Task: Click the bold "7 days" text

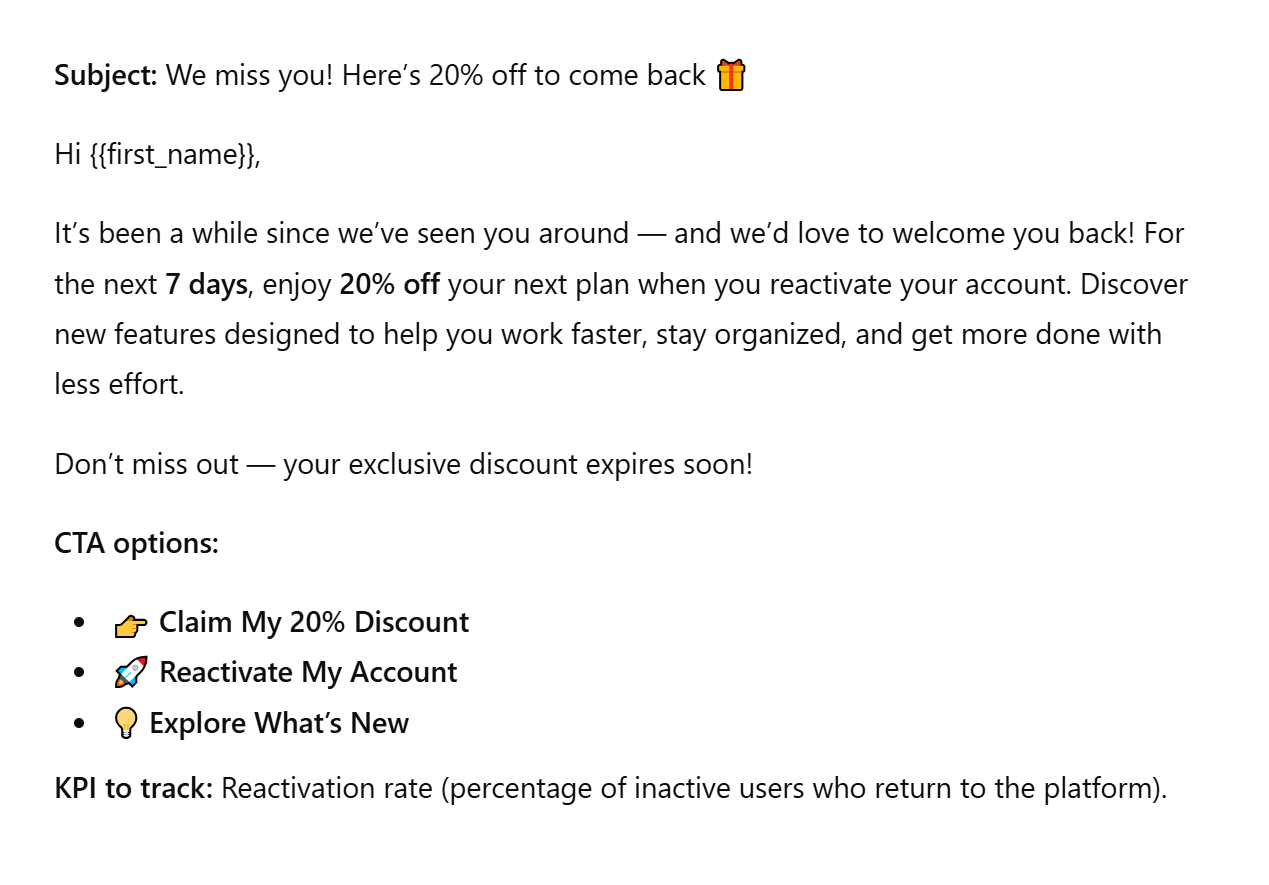Action: tap(206, 284)
